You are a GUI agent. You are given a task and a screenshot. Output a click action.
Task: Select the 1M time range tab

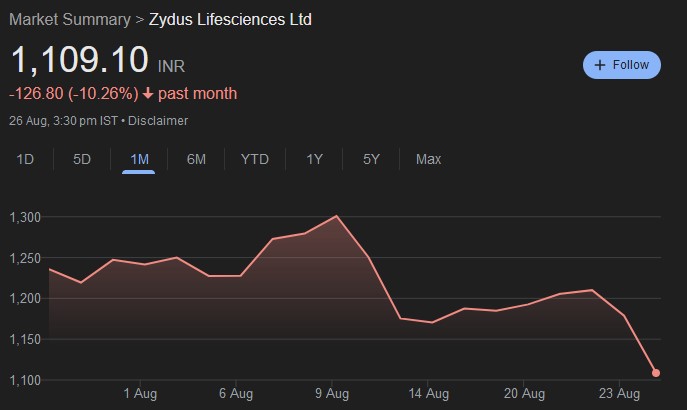(x=139, y=159)
